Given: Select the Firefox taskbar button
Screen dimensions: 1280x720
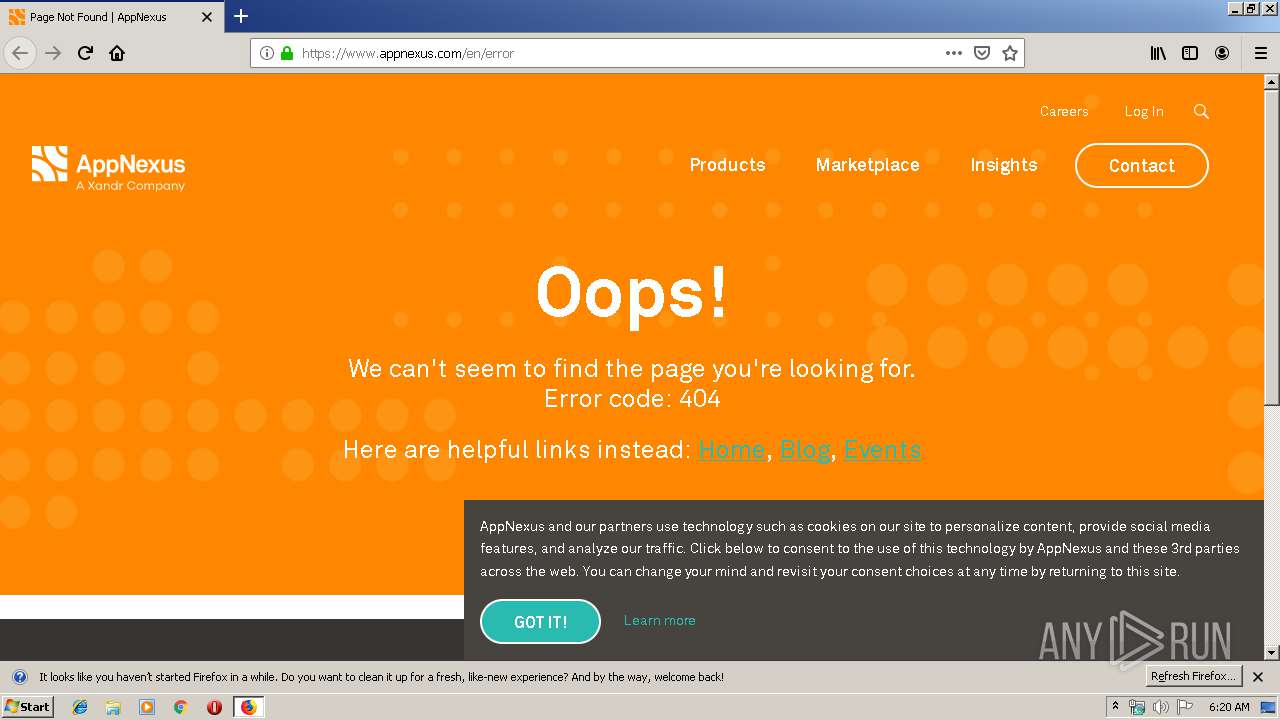Looking at the screenshot, I should [x=248, y=707].
